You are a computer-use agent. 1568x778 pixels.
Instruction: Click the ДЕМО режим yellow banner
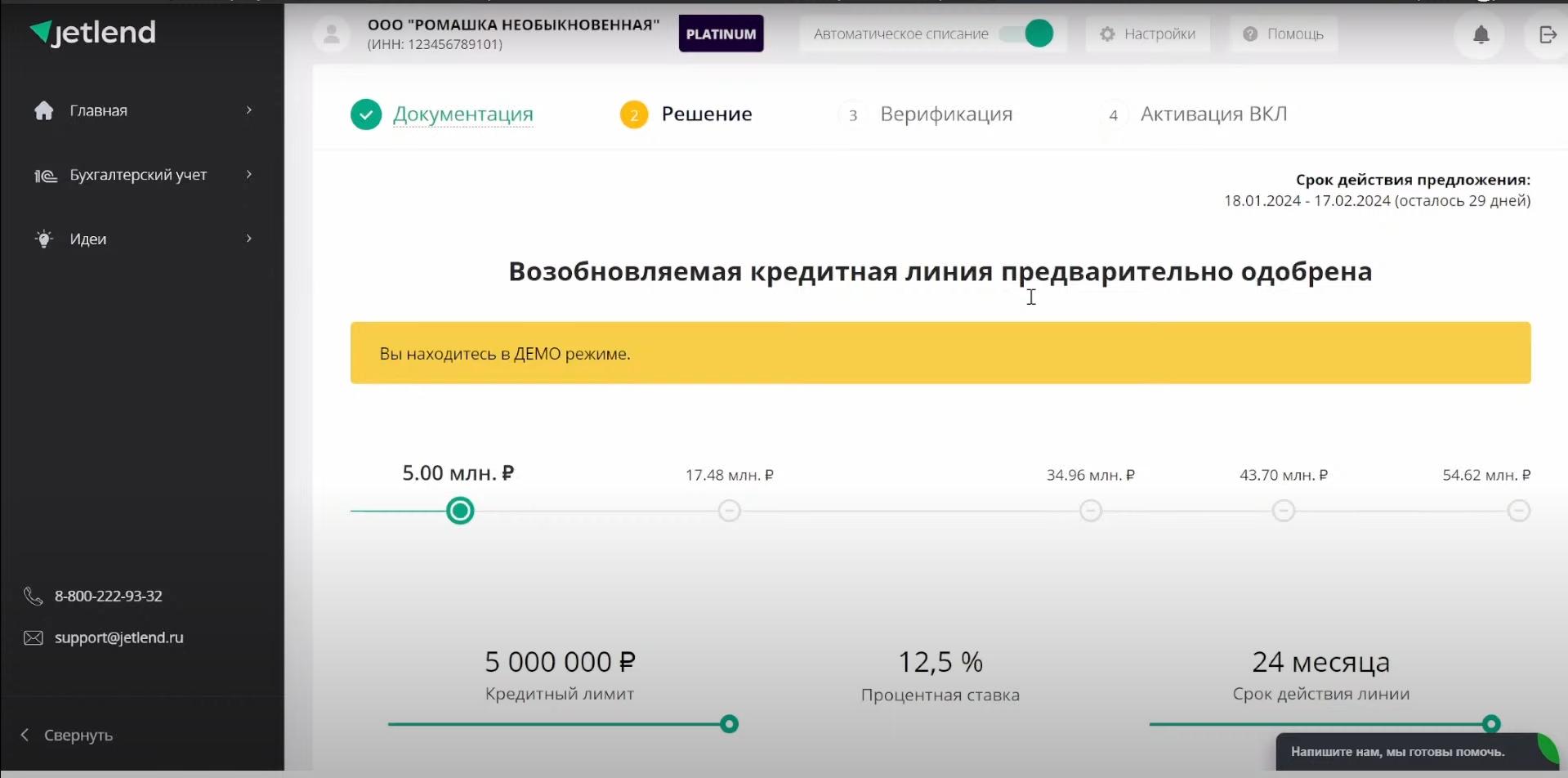tap(940, 353)
